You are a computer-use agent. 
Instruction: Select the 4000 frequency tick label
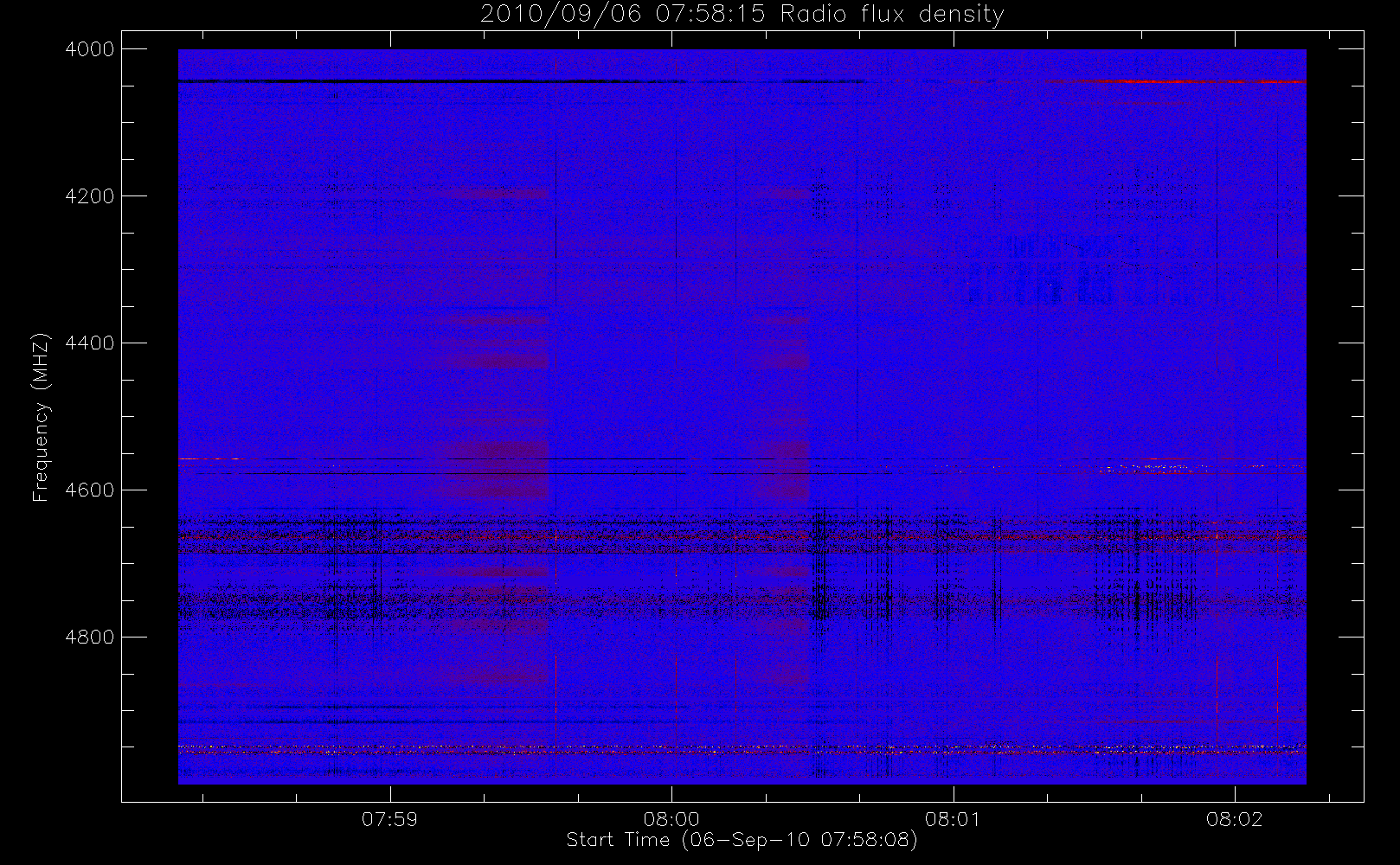[x=90, y=49]
